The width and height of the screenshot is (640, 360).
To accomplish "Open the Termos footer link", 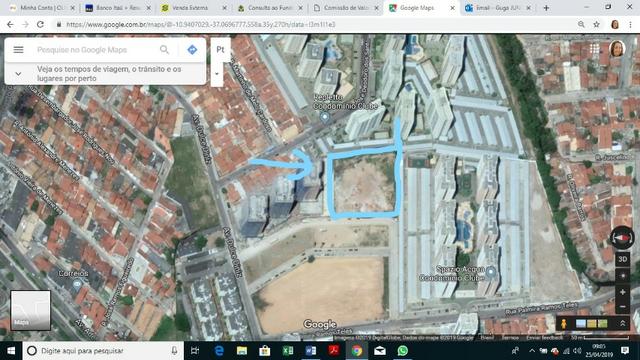I will coord(510,338).
